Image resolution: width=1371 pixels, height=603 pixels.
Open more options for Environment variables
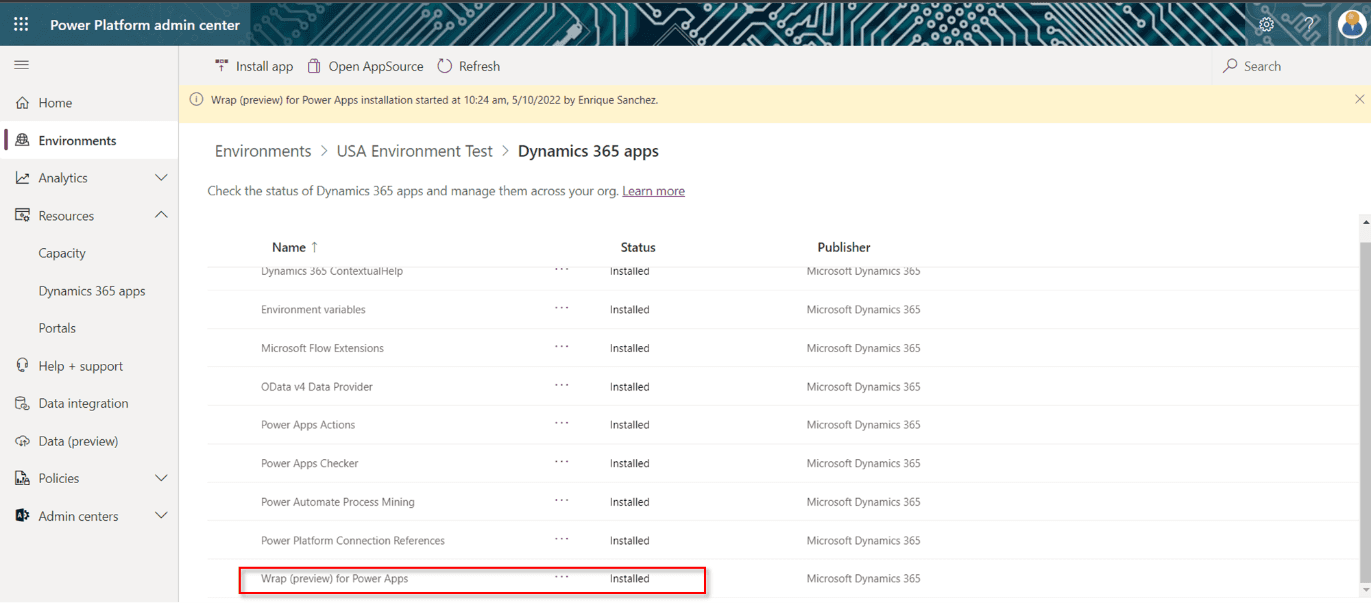[x=562, y=309]
